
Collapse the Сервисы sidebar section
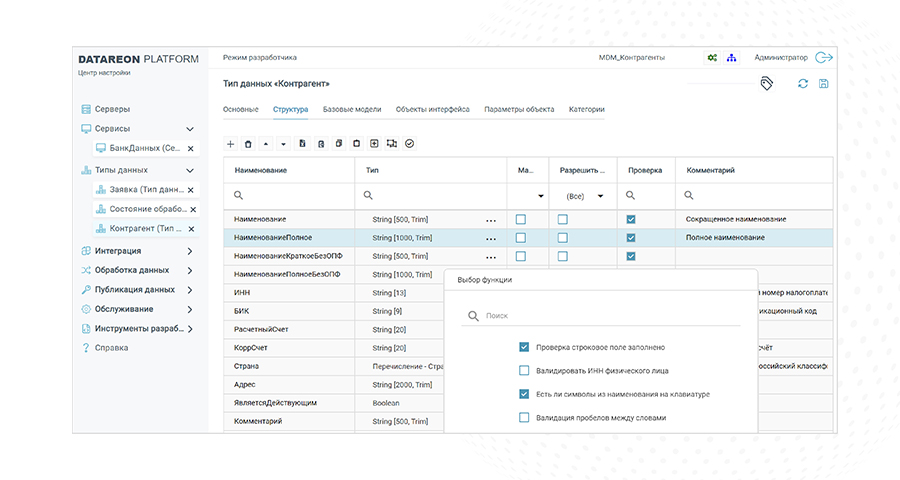(189, 129)
